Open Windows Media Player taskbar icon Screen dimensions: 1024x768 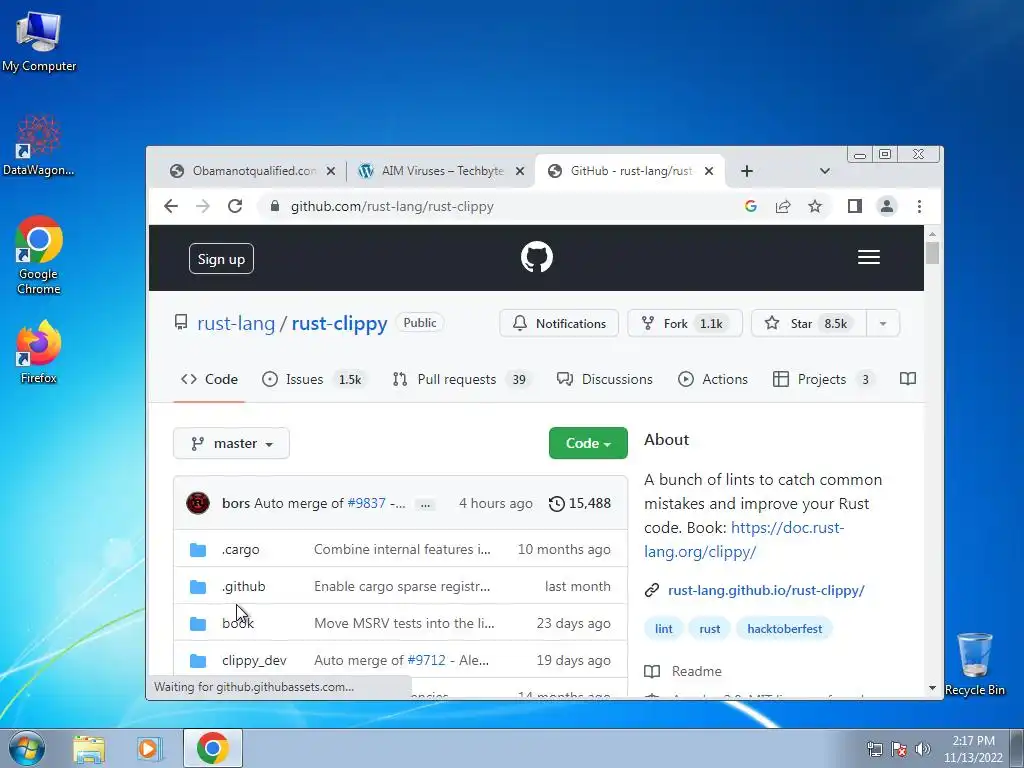149,749
